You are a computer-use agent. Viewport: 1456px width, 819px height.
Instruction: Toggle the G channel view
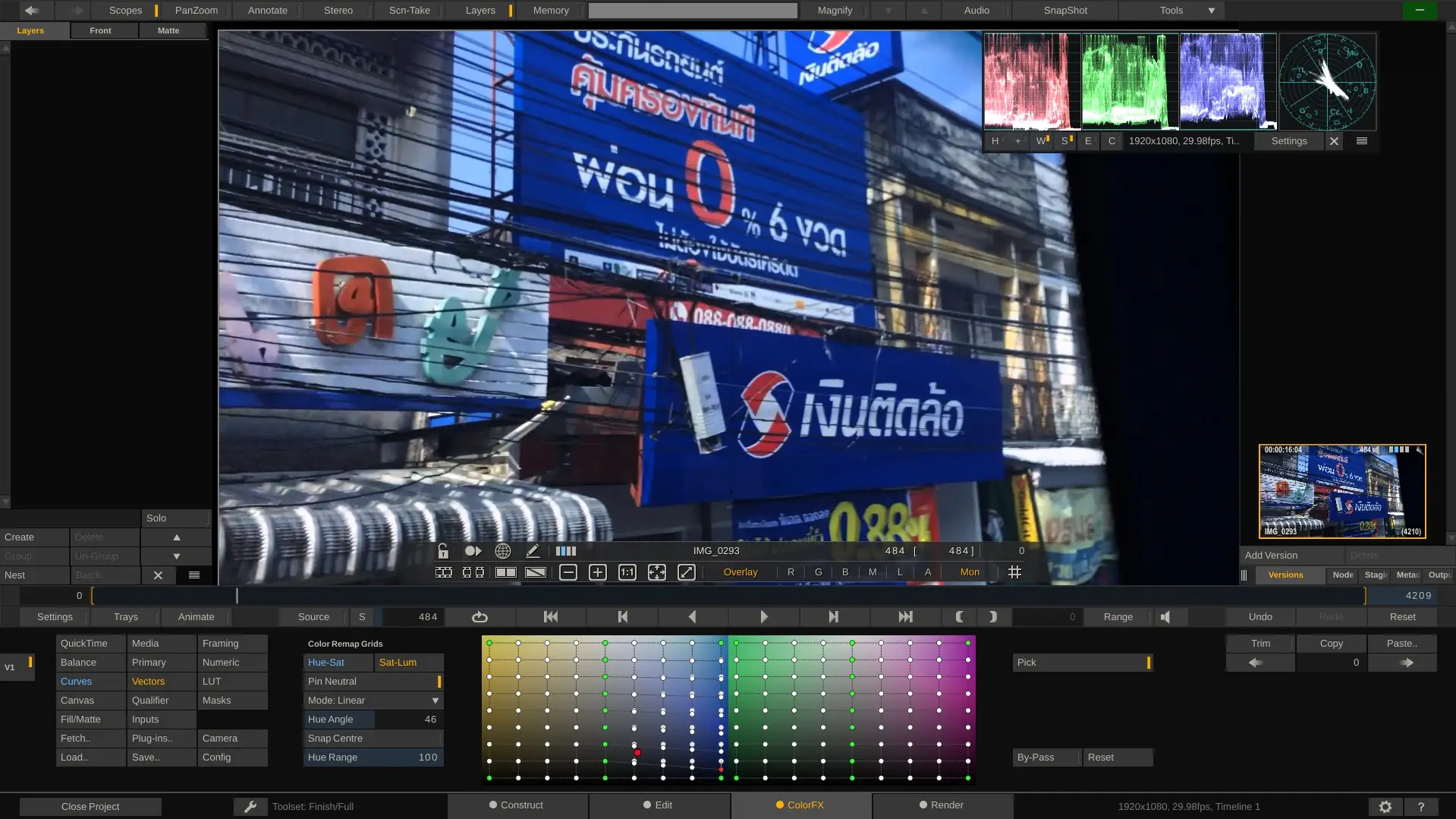tap(819, 572)
